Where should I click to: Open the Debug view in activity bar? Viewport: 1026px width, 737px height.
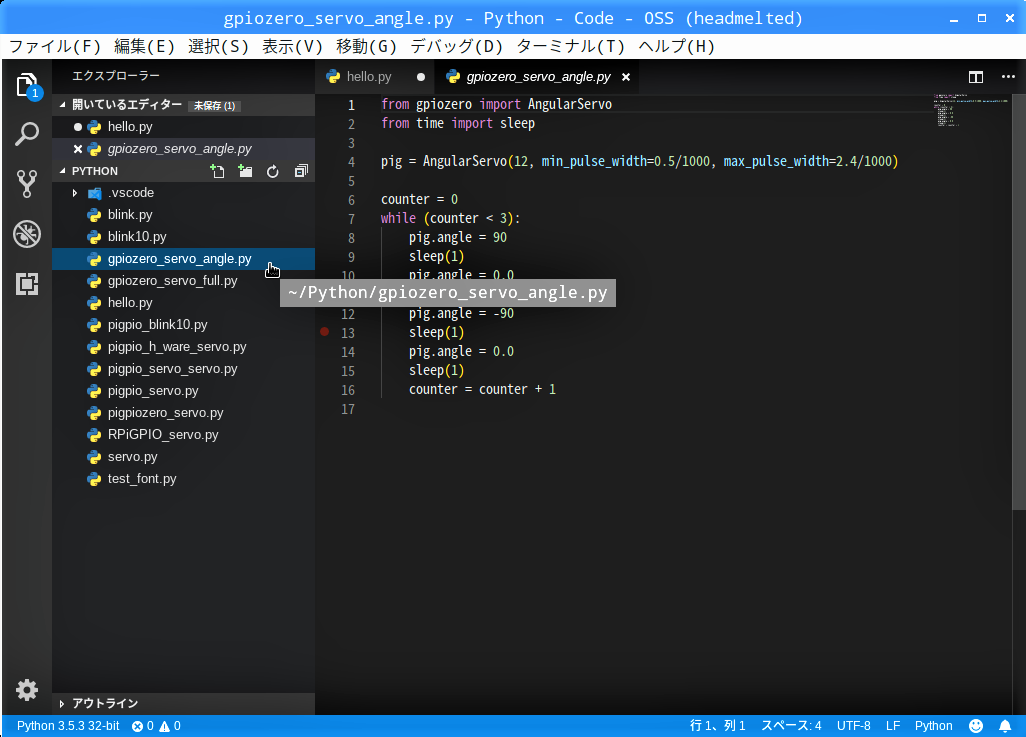point(27,234)
